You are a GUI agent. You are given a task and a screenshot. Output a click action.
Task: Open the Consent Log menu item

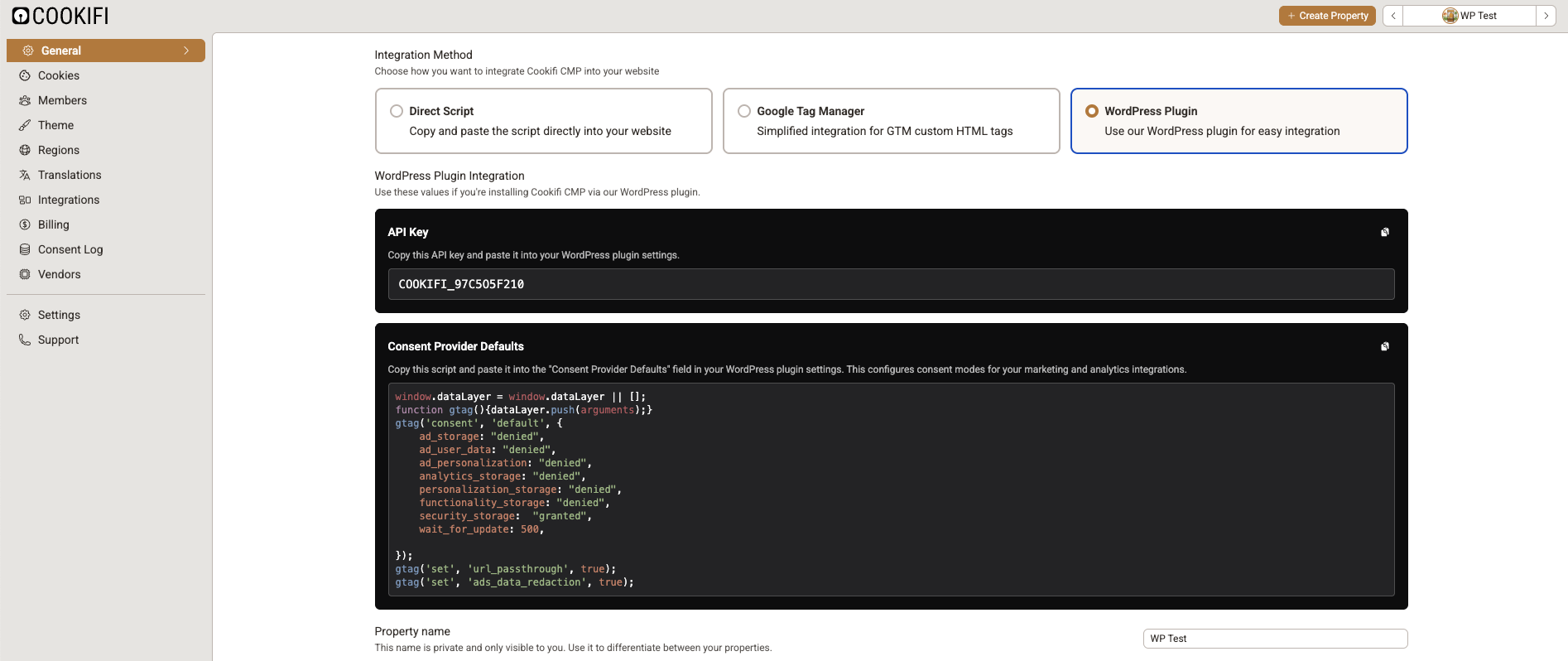[106, 249]
